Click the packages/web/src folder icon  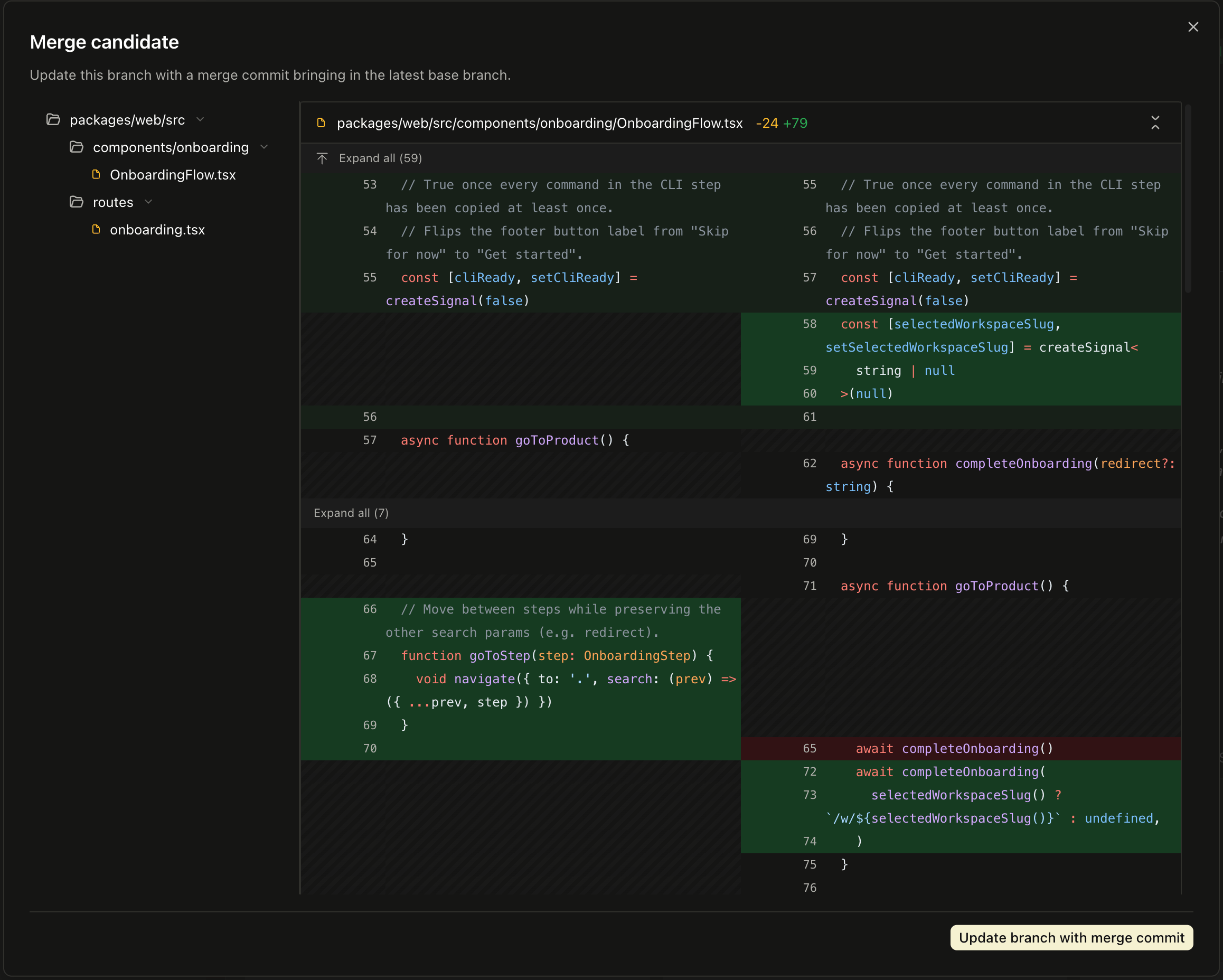53,120
